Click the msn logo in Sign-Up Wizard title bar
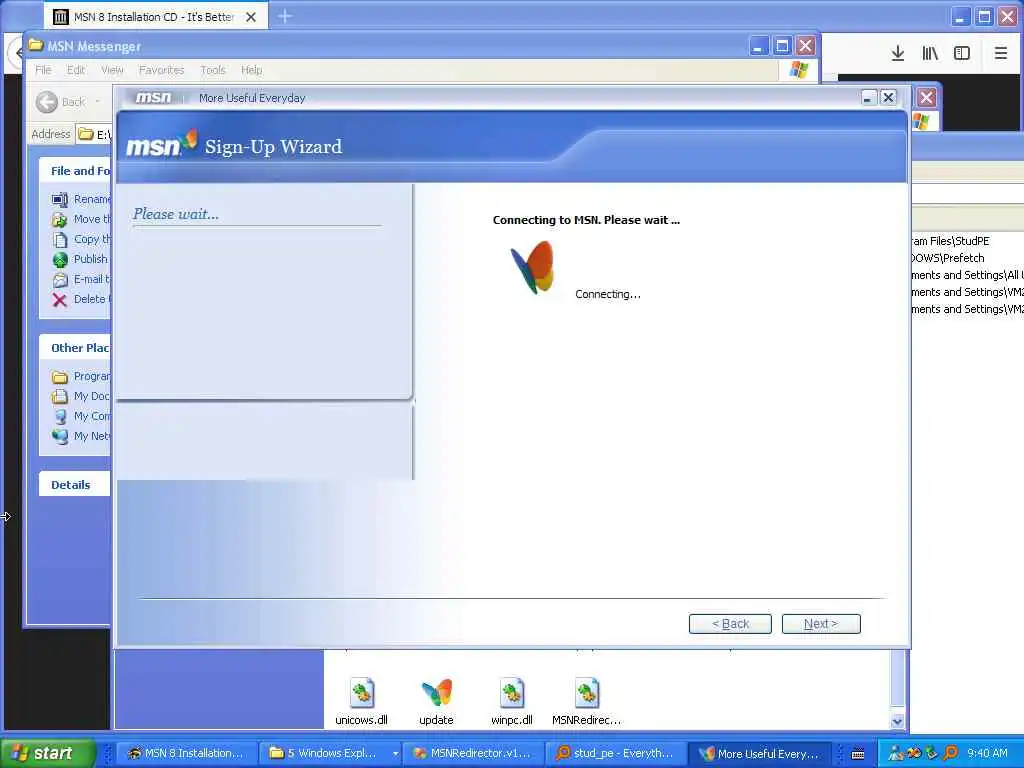The height and width of the screenshot is (768, 1024). [x=152, y=97]
